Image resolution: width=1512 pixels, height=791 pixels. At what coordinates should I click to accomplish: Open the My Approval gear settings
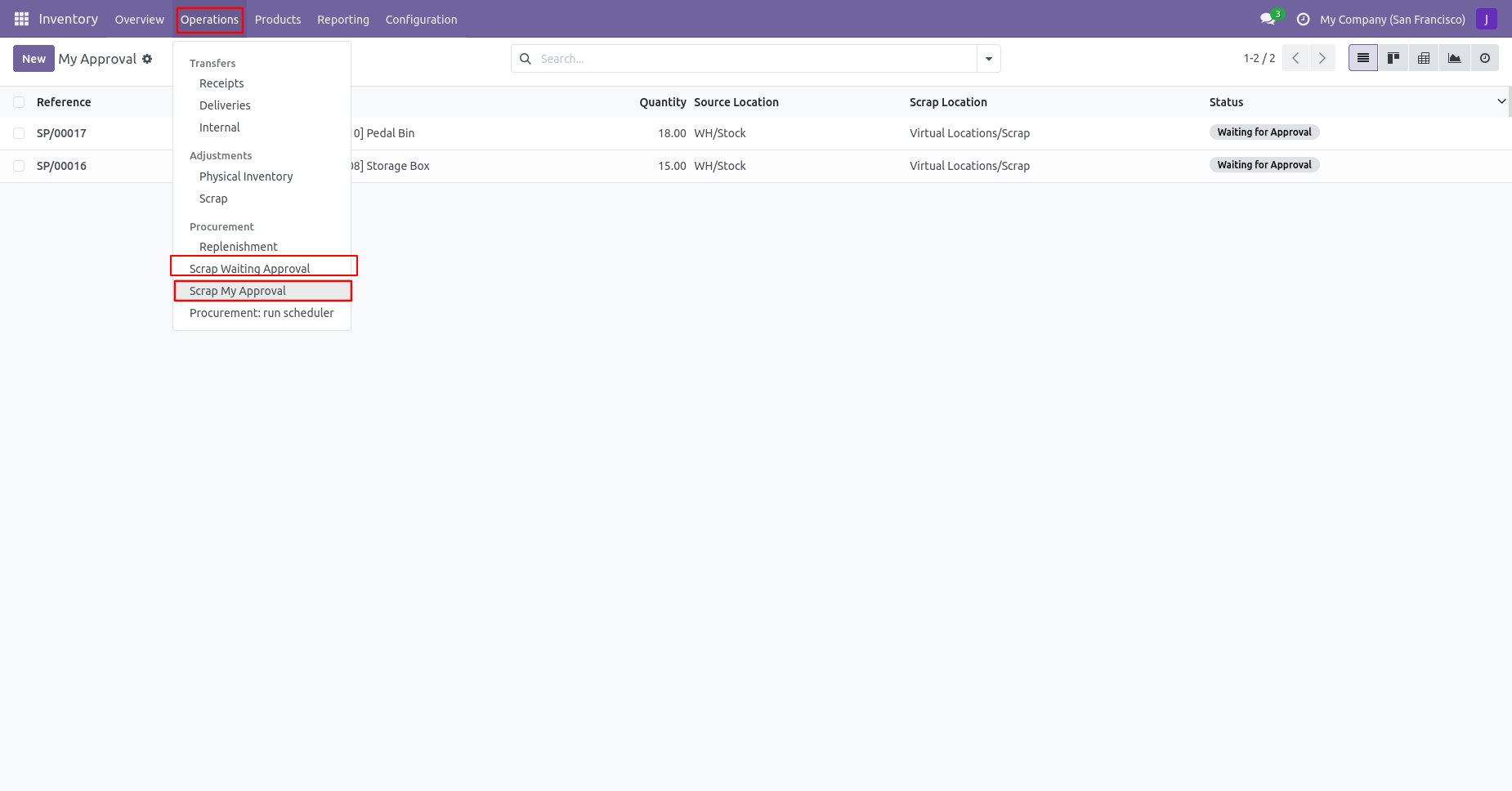[x=147, y=59]
